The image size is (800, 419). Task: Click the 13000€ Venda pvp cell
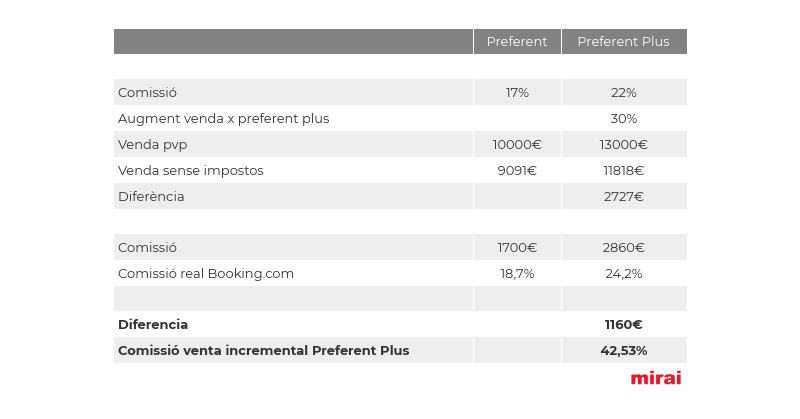coord(623,144)
